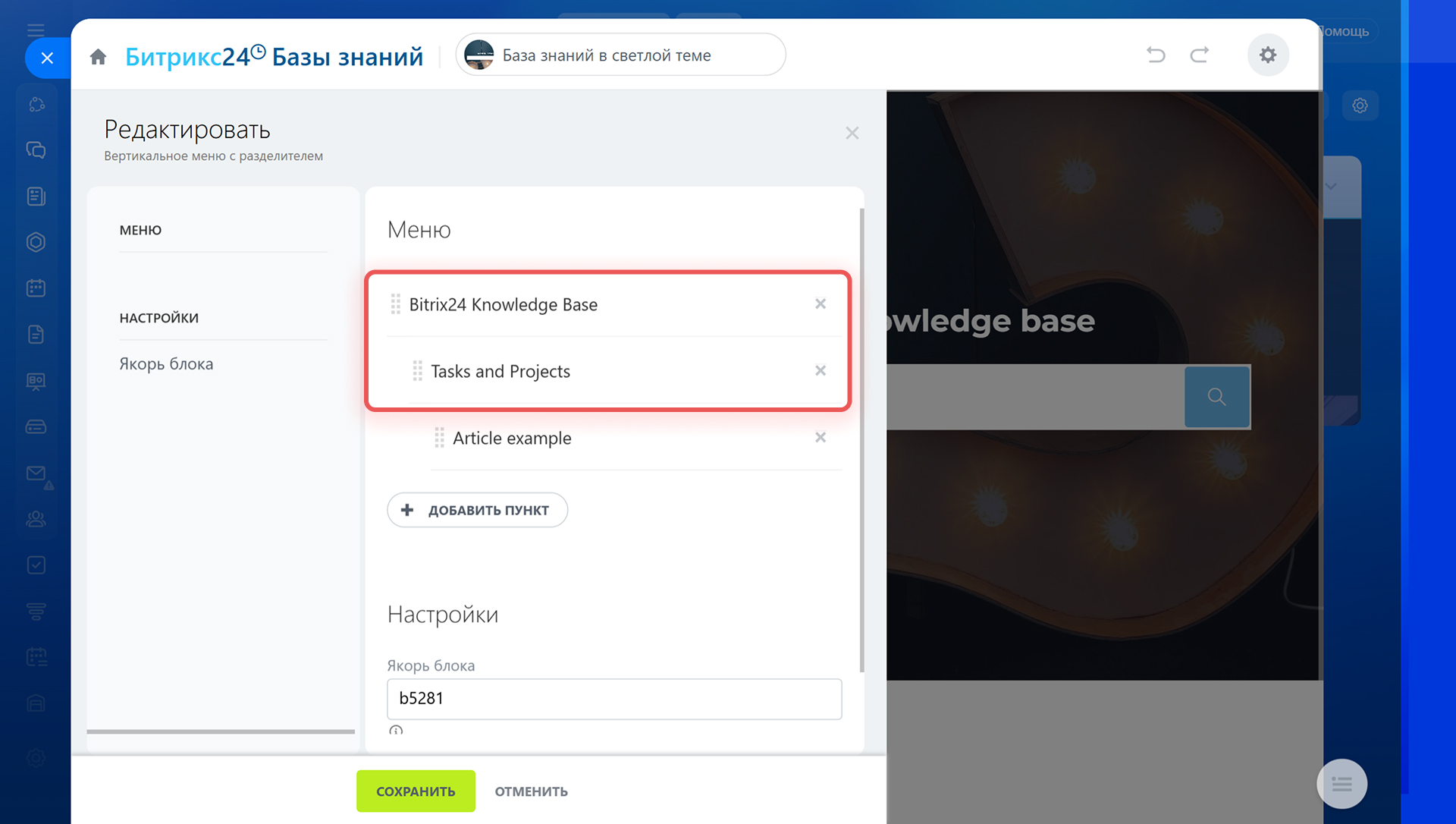Open Article example menu item
This screenshot has height=824, width=1456.
512,438
